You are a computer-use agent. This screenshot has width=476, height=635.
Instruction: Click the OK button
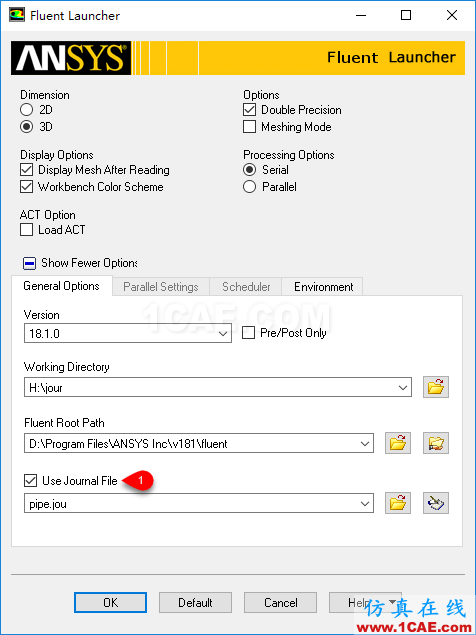click(111, 603)
